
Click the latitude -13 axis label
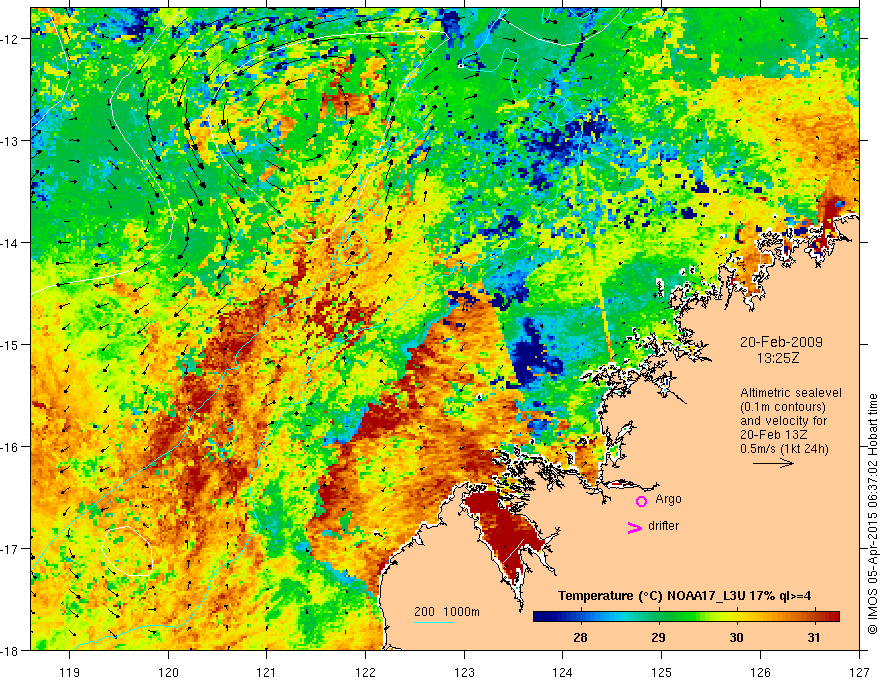point(11,141)
